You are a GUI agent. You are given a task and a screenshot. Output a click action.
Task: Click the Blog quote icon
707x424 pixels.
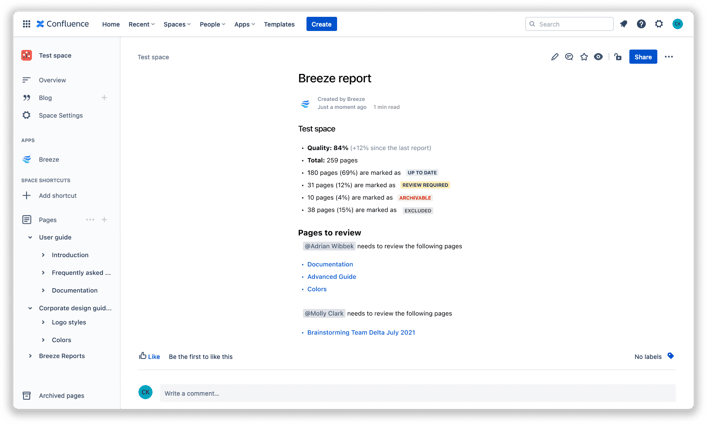point(27,97)
